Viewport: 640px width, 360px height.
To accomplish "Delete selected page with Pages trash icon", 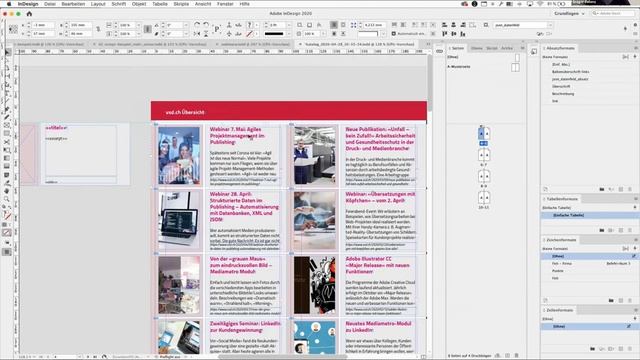I will click(x=517, y=356).
